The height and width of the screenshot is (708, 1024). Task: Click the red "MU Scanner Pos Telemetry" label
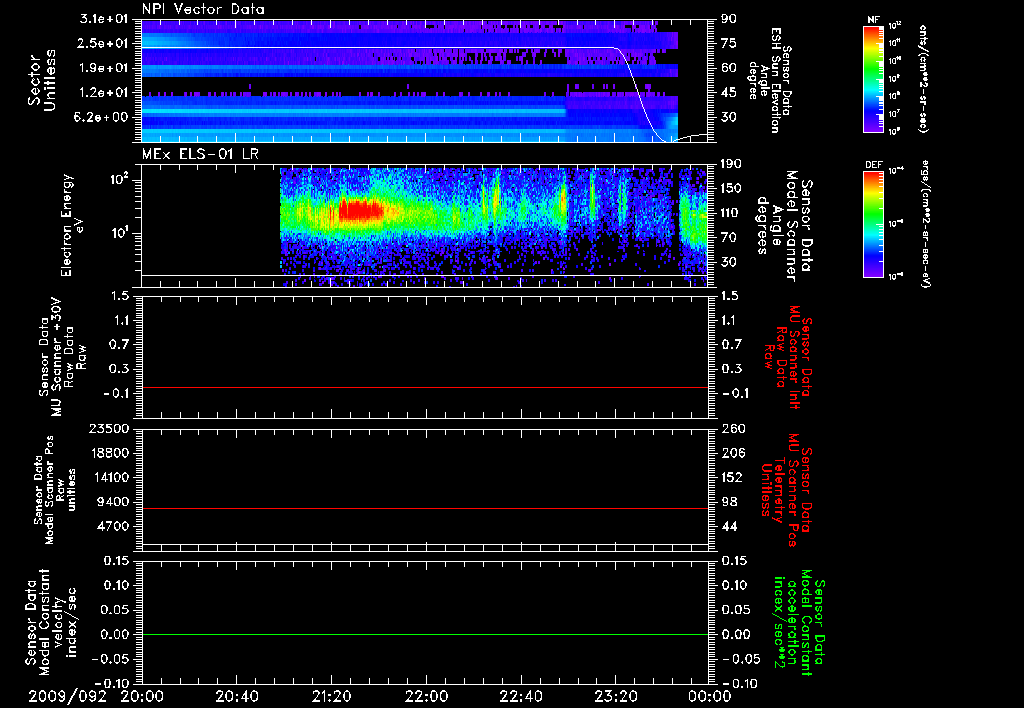(x=786, y=490)
